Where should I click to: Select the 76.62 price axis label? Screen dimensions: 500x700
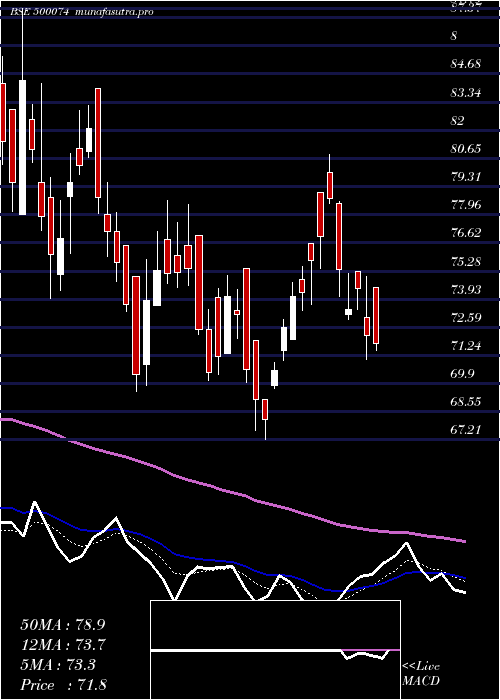(466, 233)
